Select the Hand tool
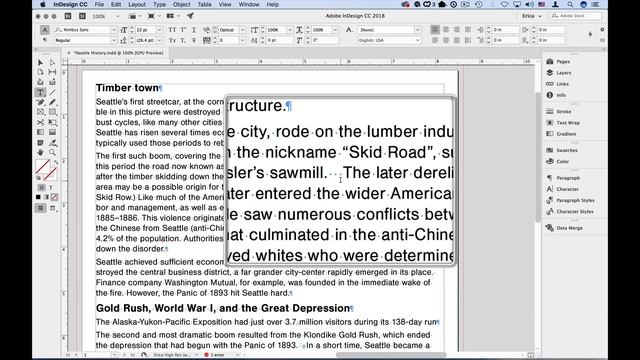Screen dimensions: 640x360 [40, 152]
